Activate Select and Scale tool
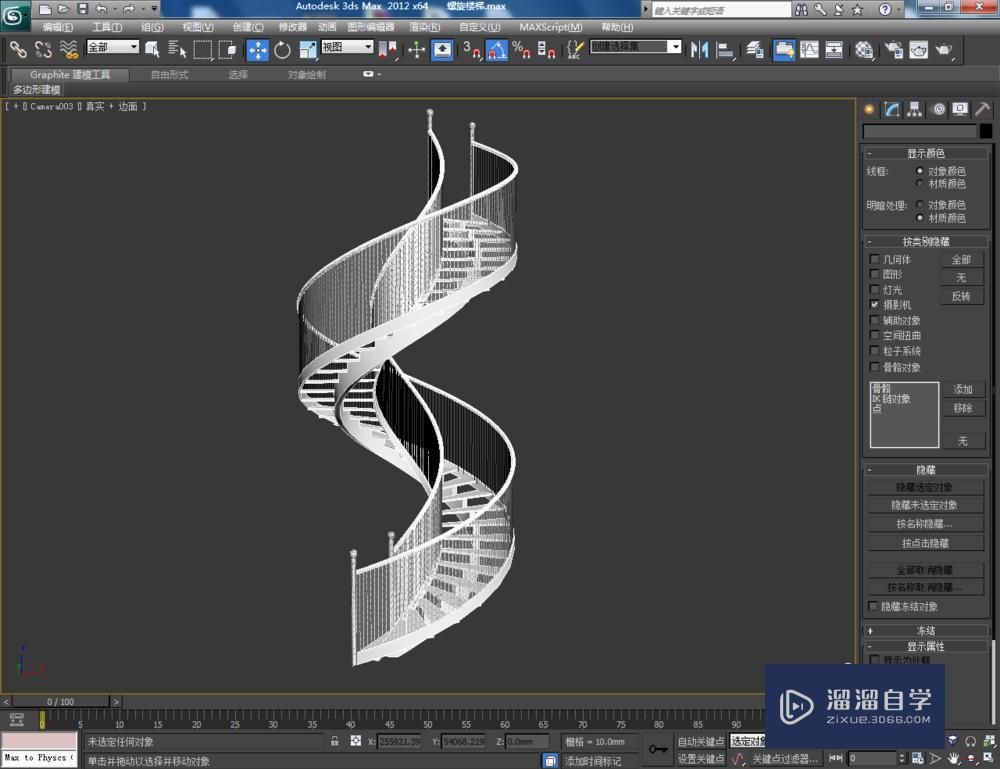This screenshot has height=769, width=1000. [307, 49]
